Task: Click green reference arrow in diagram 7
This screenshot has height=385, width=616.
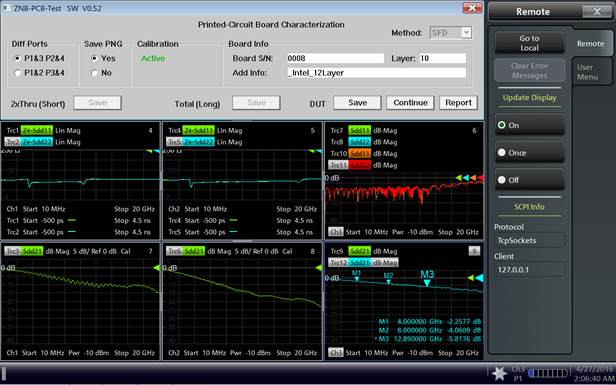Action: [156, 268]
